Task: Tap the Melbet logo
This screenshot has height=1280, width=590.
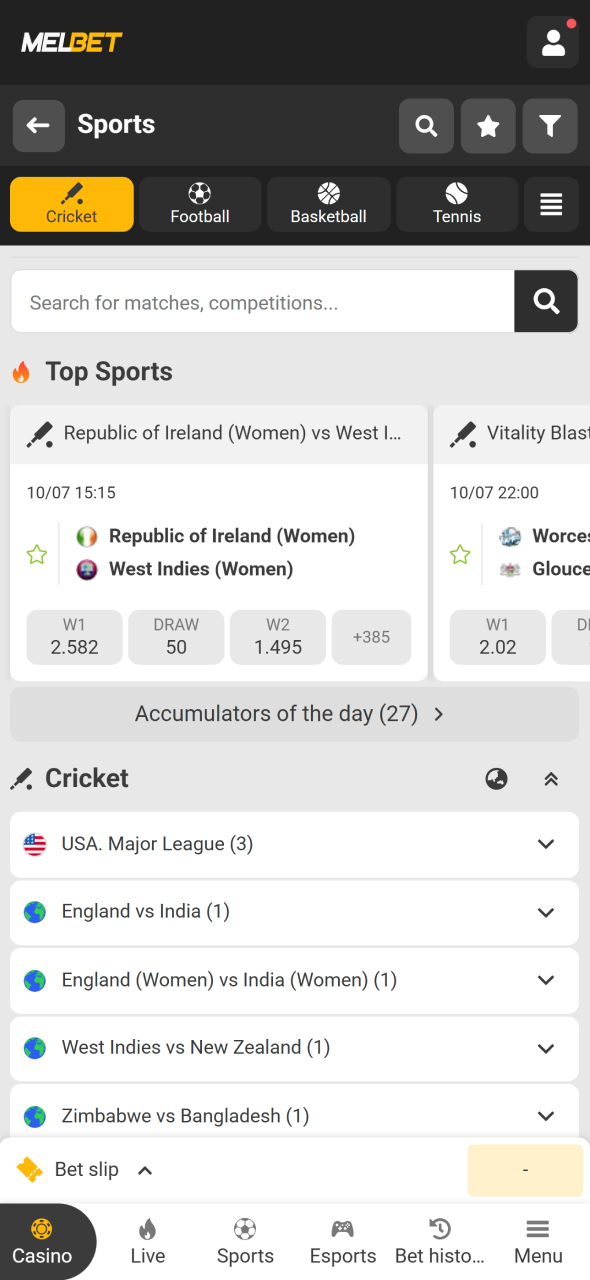Action: pos(72,42)
